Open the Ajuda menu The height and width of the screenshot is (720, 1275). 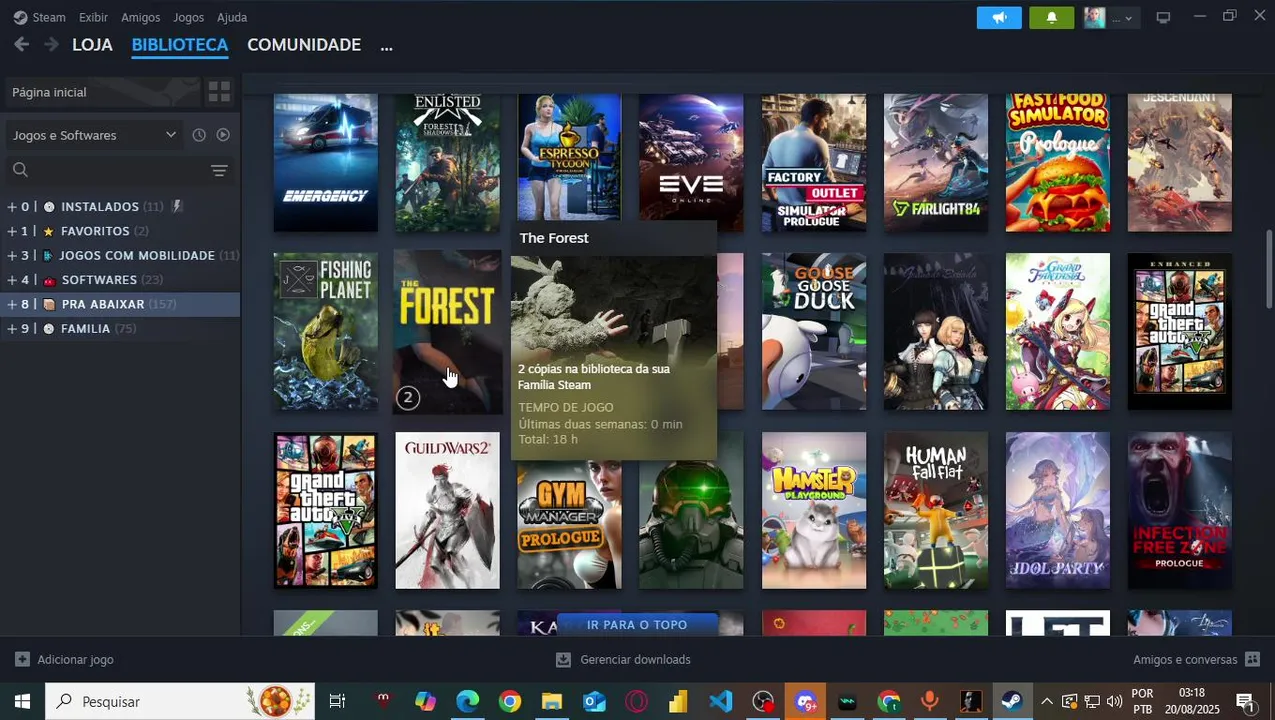point(232,17)
